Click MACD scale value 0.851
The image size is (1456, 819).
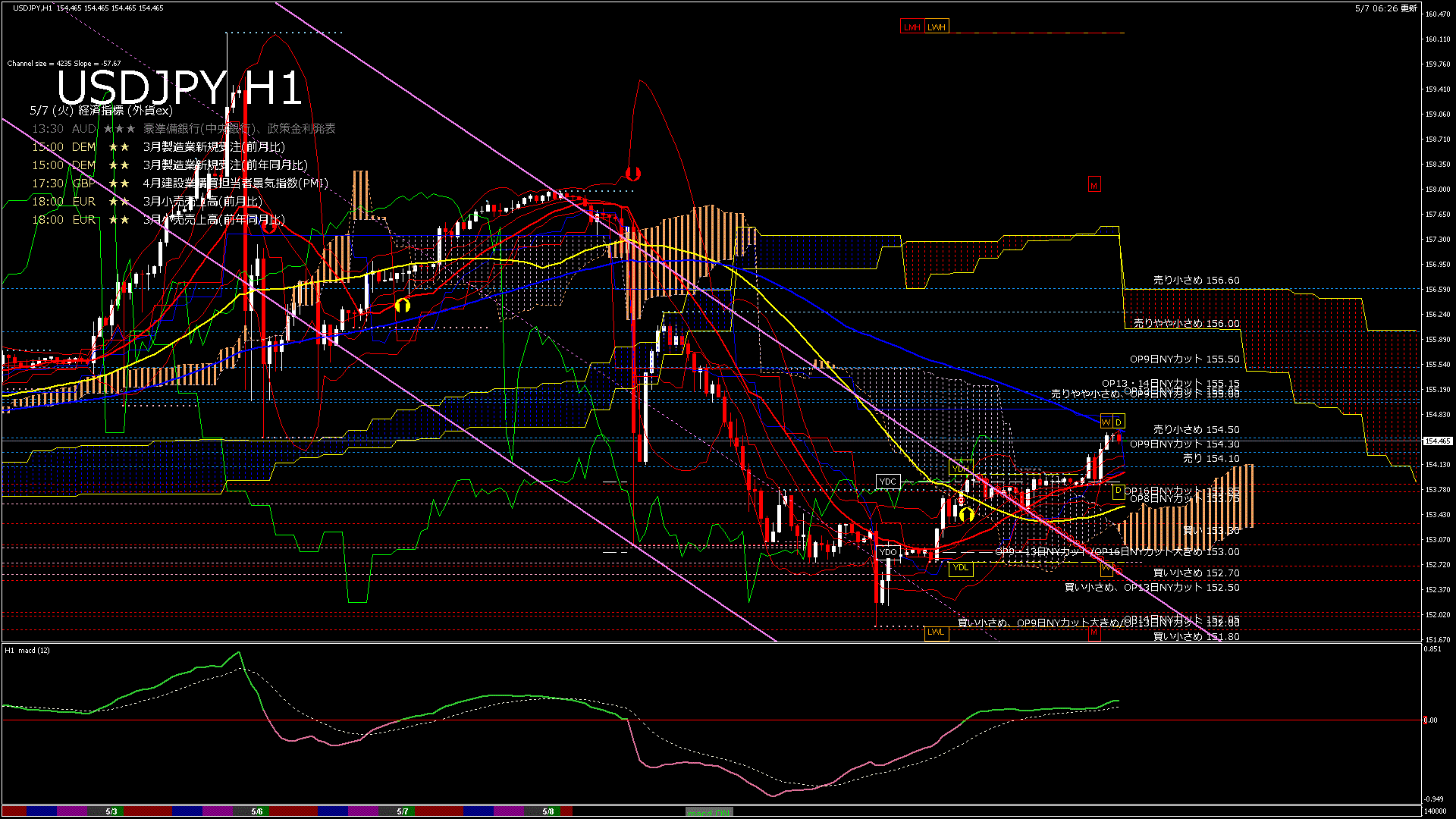(1432, 649)
